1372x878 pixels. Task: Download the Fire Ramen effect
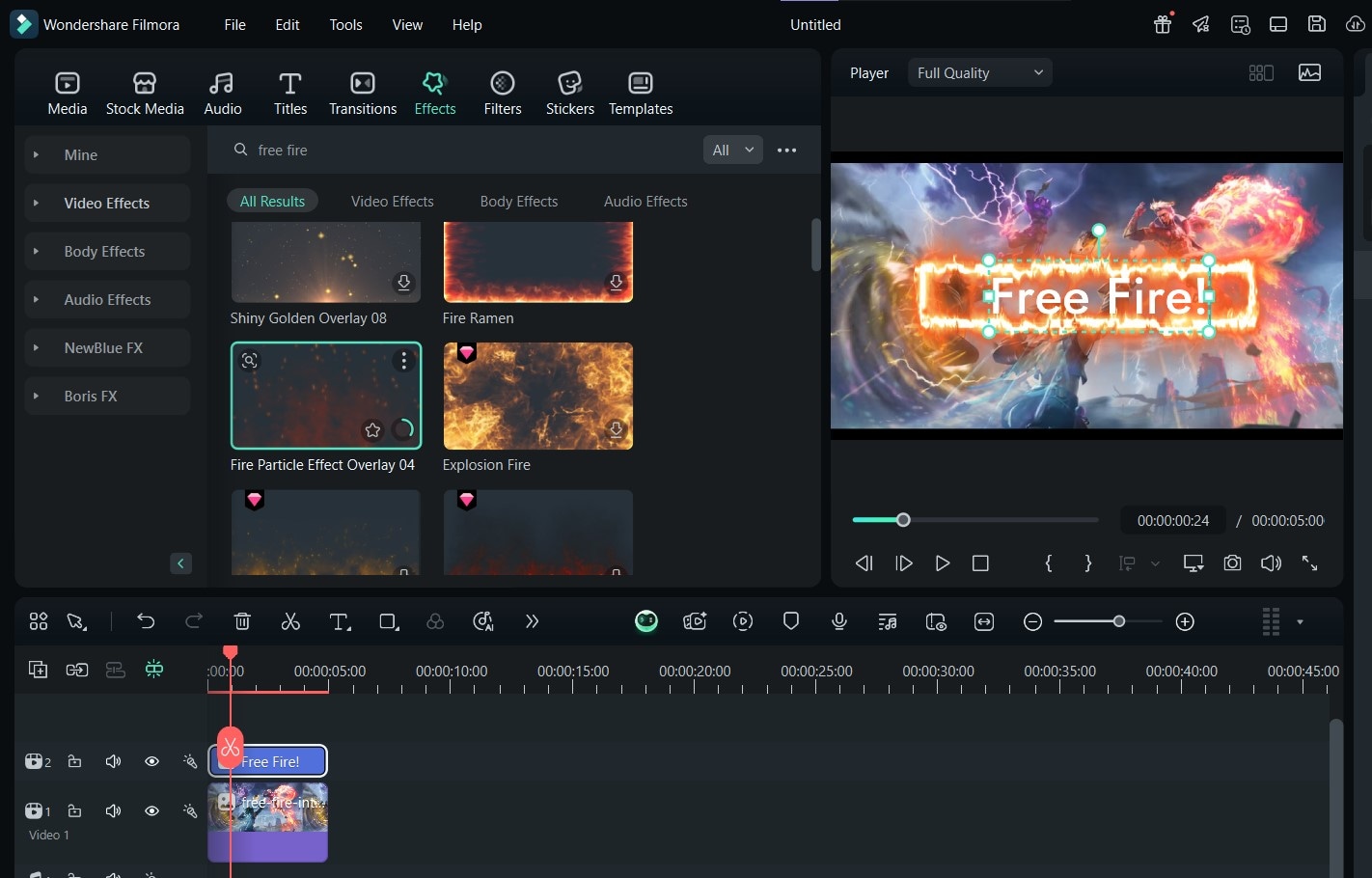coord(616,282)
